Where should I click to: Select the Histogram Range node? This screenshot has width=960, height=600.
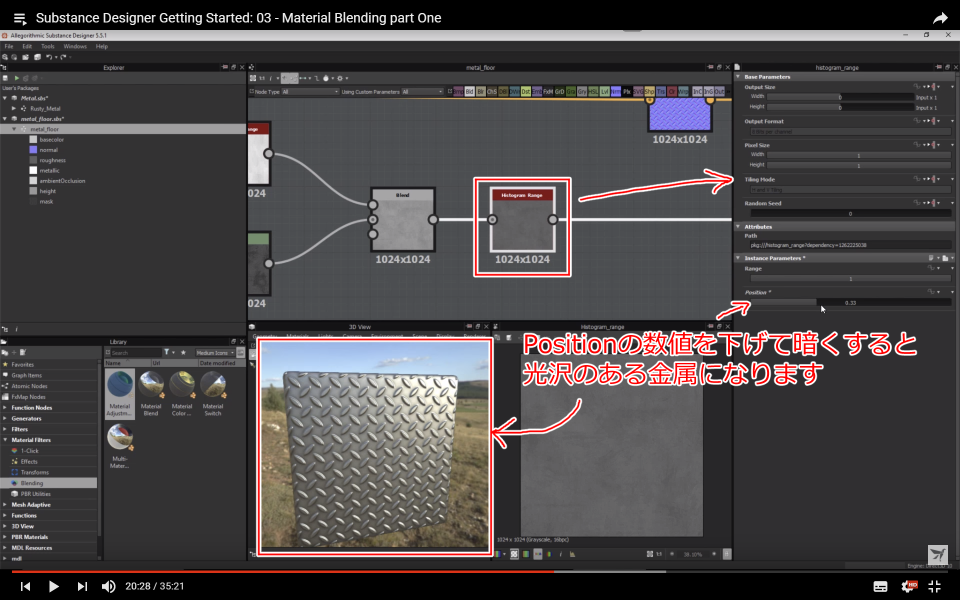point(522,220)
